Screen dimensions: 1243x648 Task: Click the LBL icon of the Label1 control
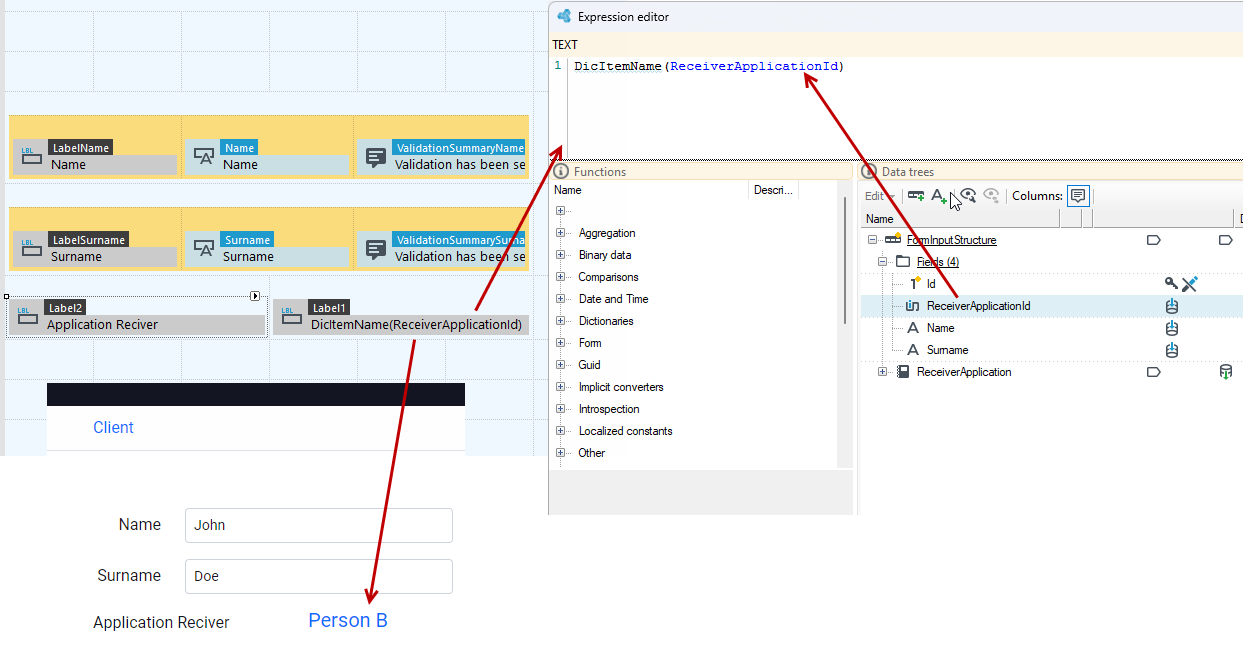pyautogui.click(x=291, y=316)
